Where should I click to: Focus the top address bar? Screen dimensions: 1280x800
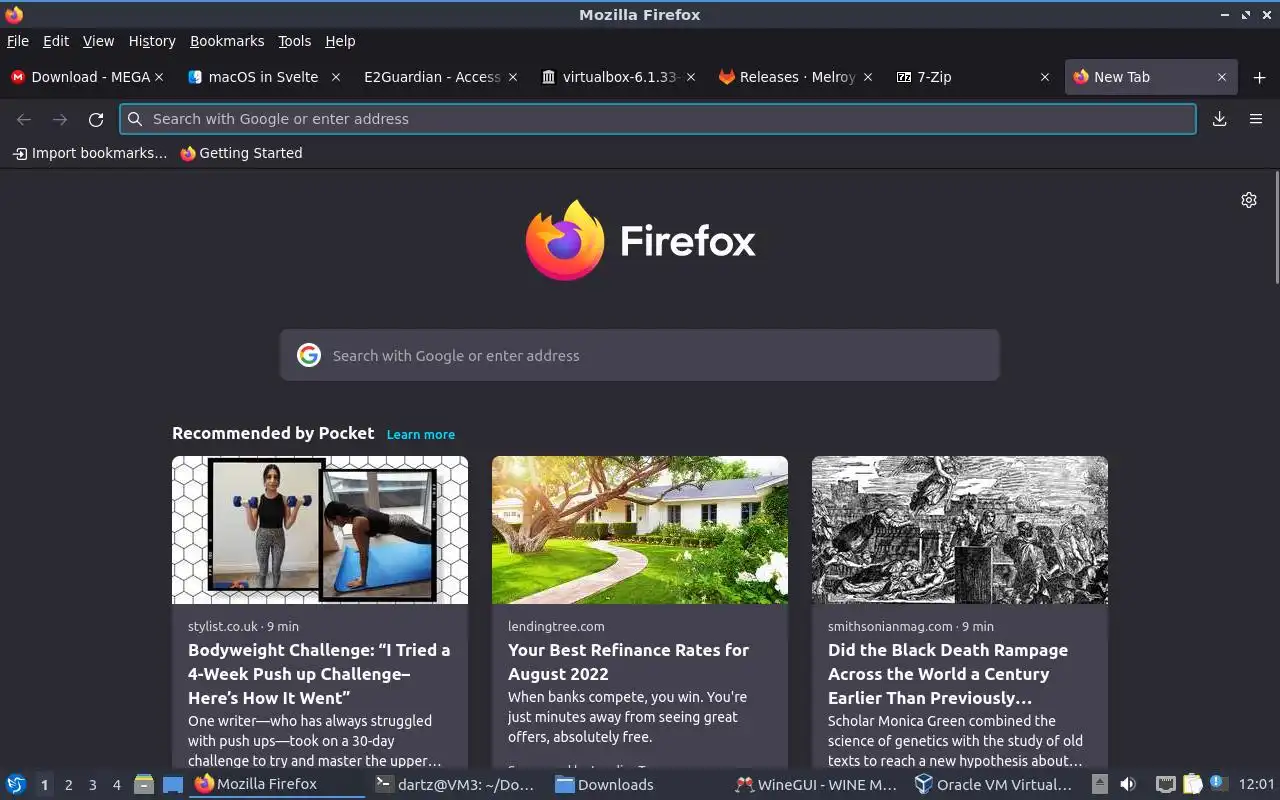658,119
